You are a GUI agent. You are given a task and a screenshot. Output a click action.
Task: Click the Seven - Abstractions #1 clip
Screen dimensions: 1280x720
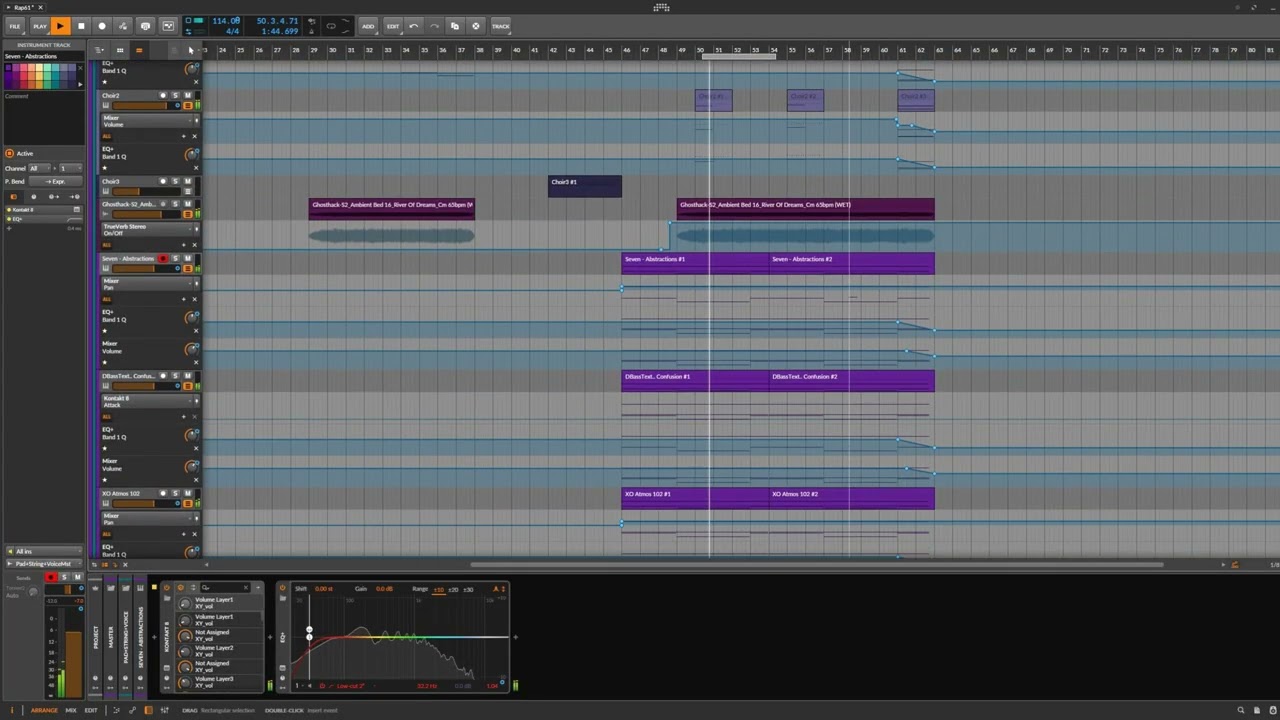click(695, 264)
